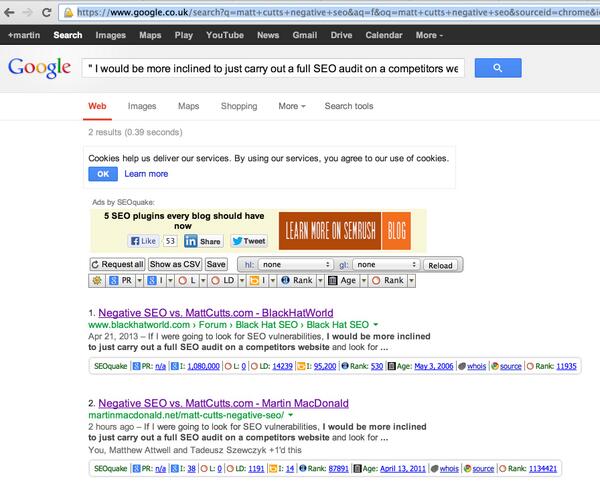Image resolution: width=600 pixels, height=502 pixels.
Task: Open +martin profile link in black bar
Action: coord(24,35)
